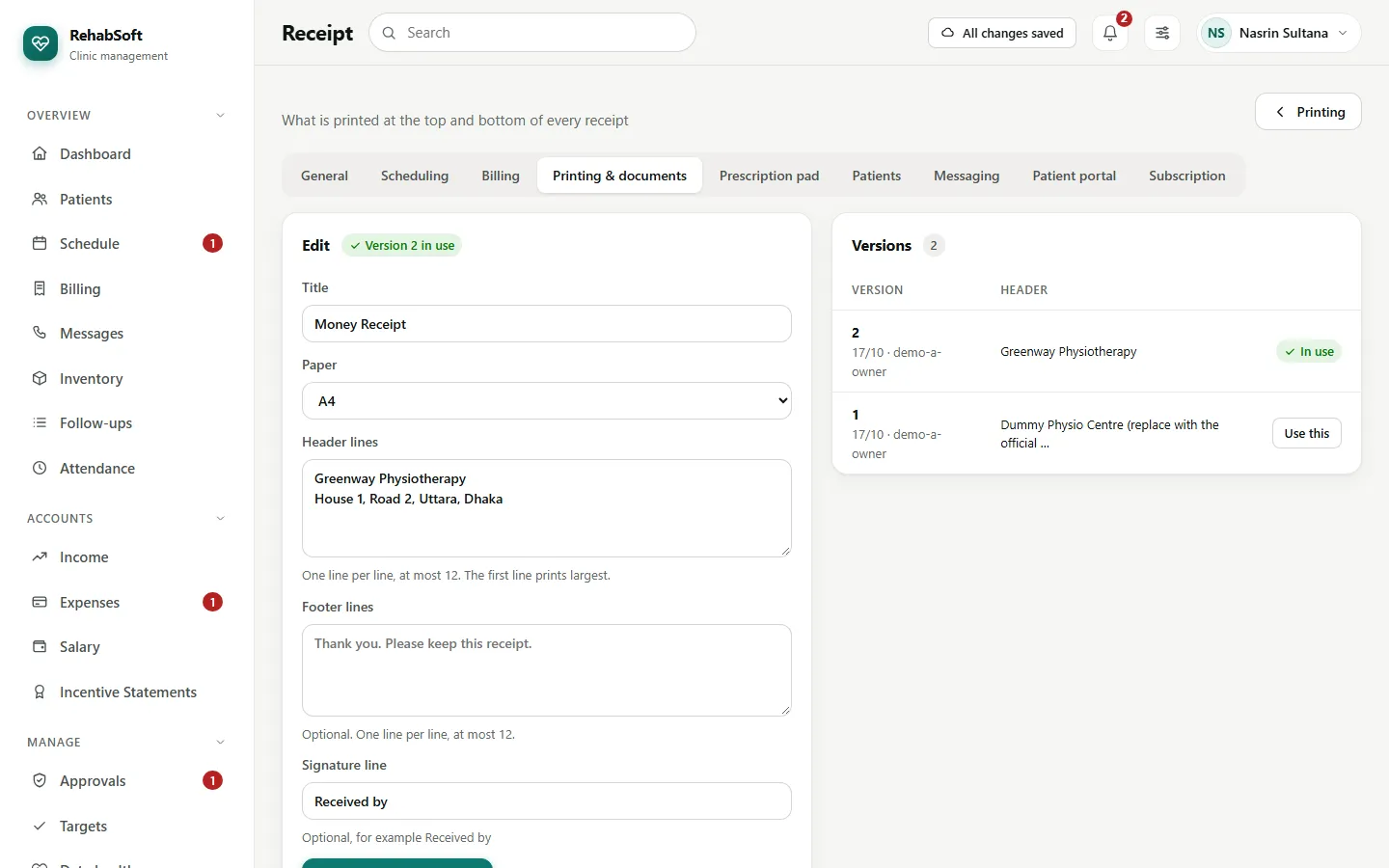Click Schedule red badge count
This screenshot has width=1389, height=868.
(x=212, y=243)
